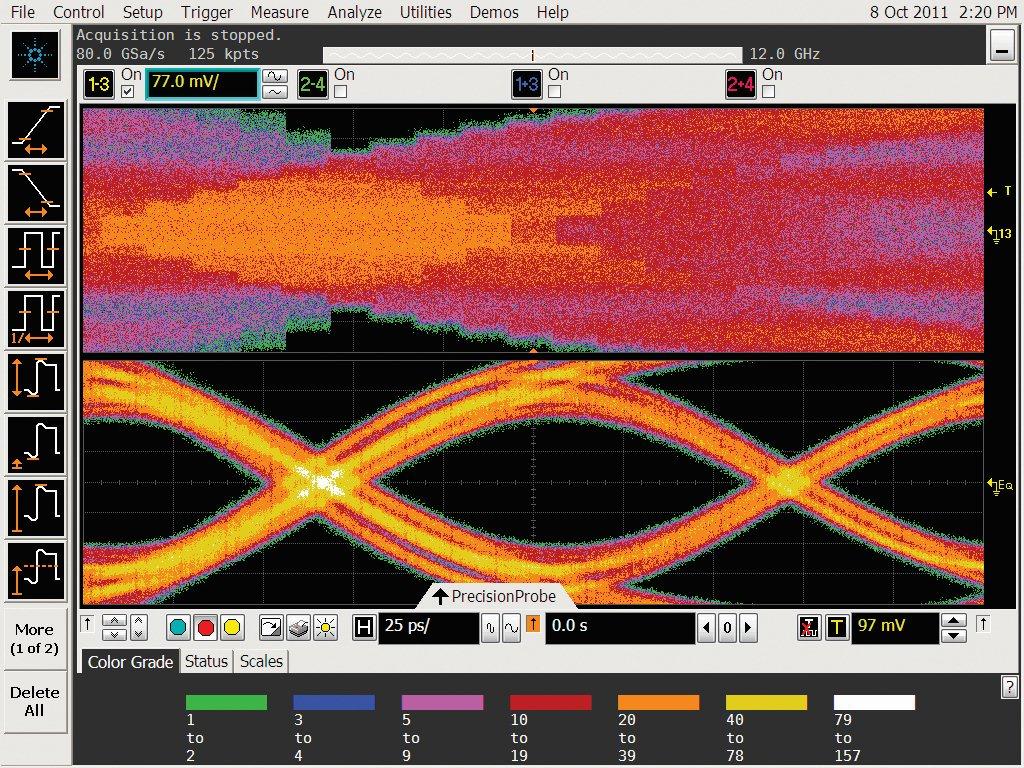Uncheck the channel 1-3 On checkbox
The width and height of the screenshot is (1024, 768).
click(x=127, y=91)
